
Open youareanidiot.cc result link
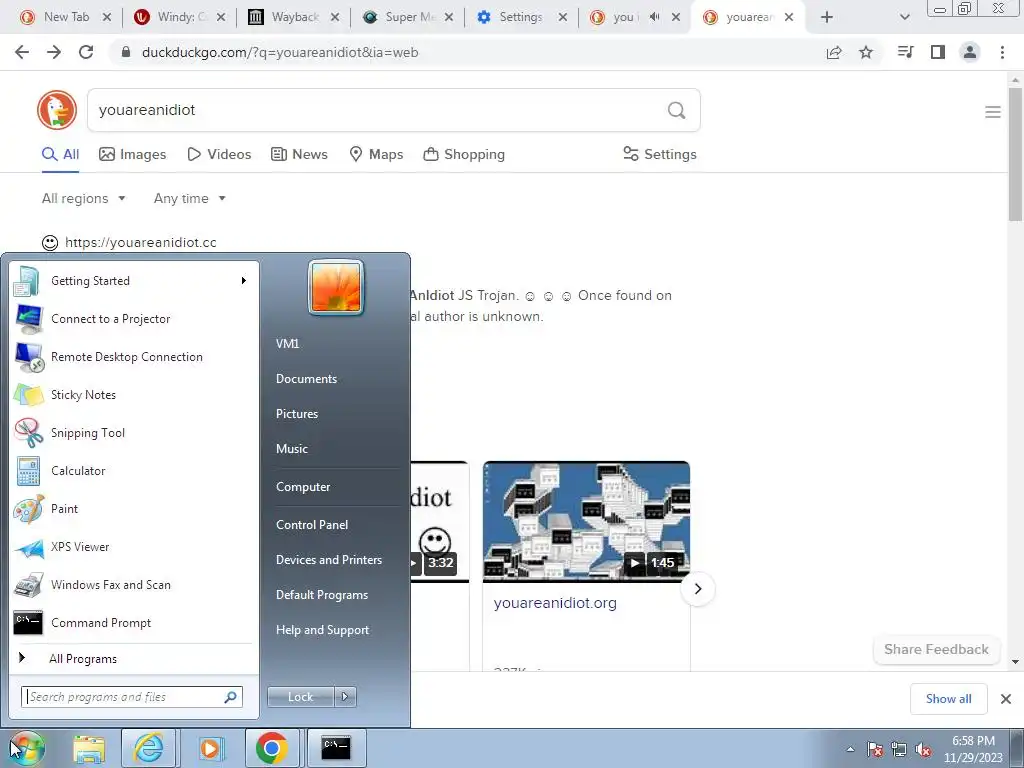pyautogui.click(x=140, y=242)
